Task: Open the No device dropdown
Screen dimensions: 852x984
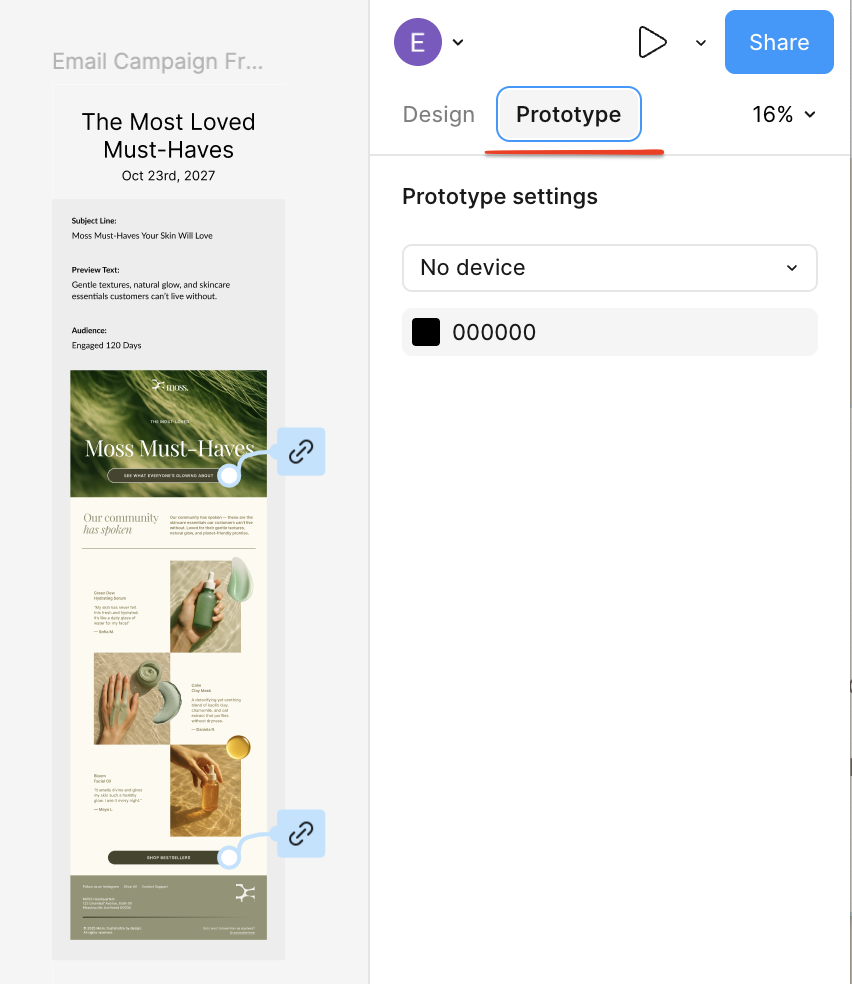Action: [609, 267]
